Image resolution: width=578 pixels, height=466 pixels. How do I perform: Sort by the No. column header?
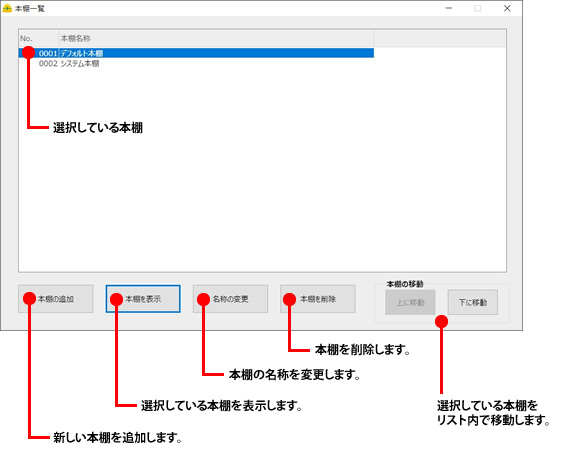39,38
